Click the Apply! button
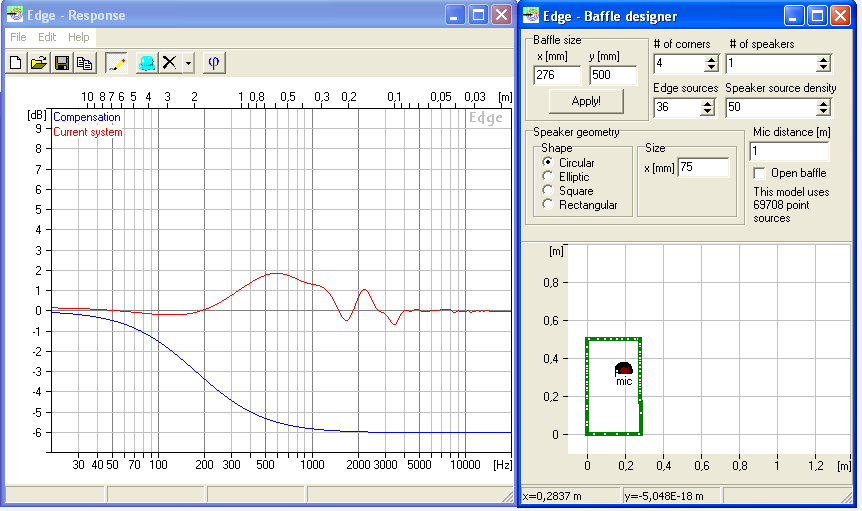The image size is (862, 511). 586,101
